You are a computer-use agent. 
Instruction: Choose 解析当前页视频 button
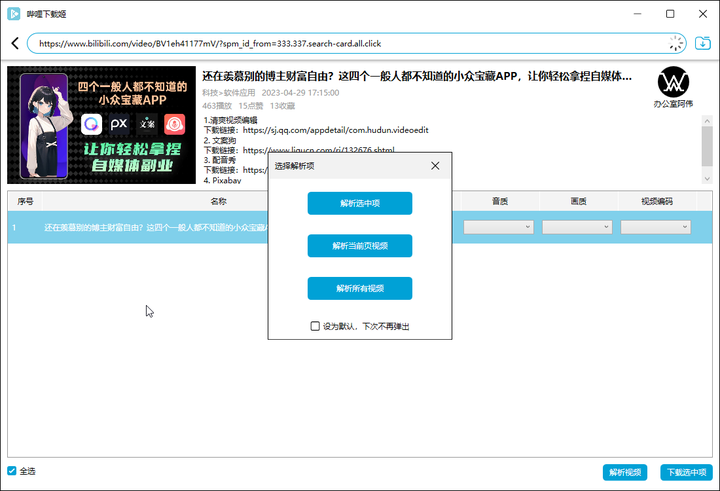click(x=360, y=246)
